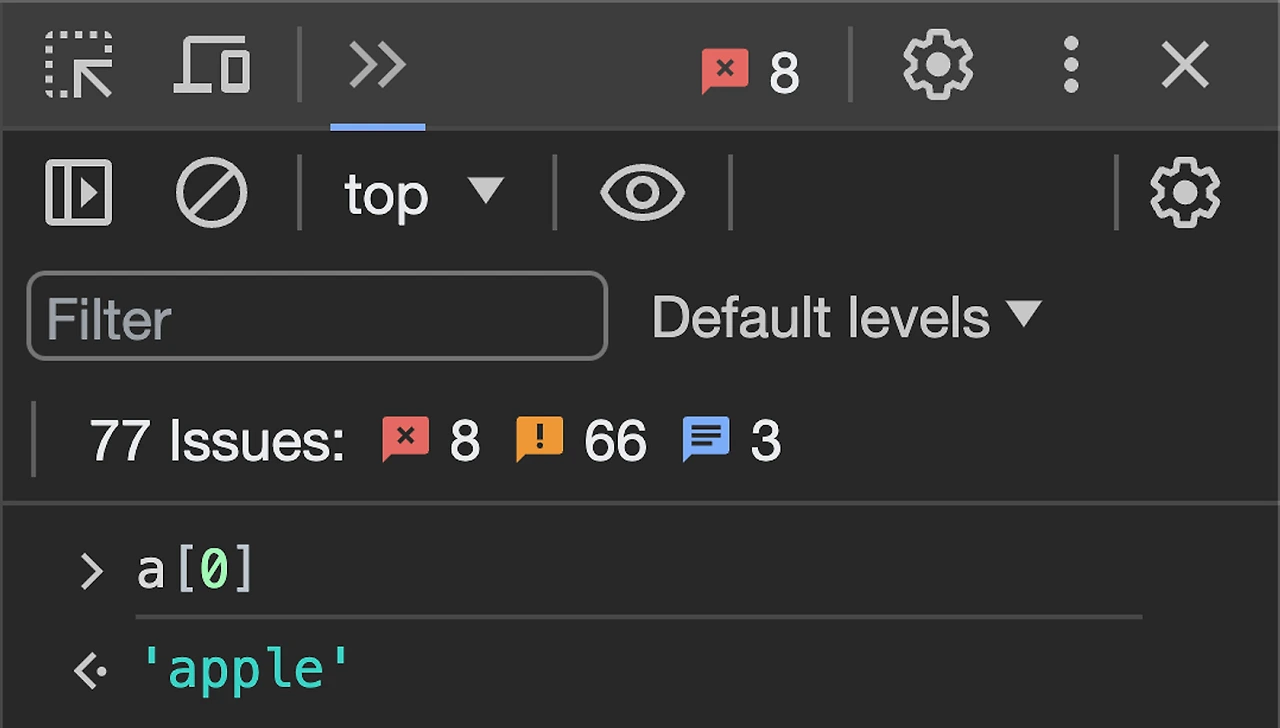Select the a[0] console command entry

click(x=196, y=570)
